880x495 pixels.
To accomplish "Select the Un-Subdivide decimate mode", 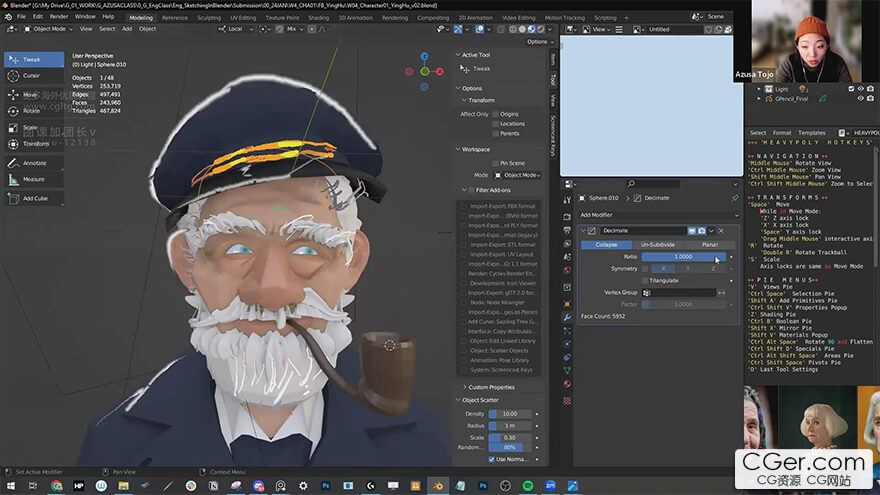I will point(657,244).
